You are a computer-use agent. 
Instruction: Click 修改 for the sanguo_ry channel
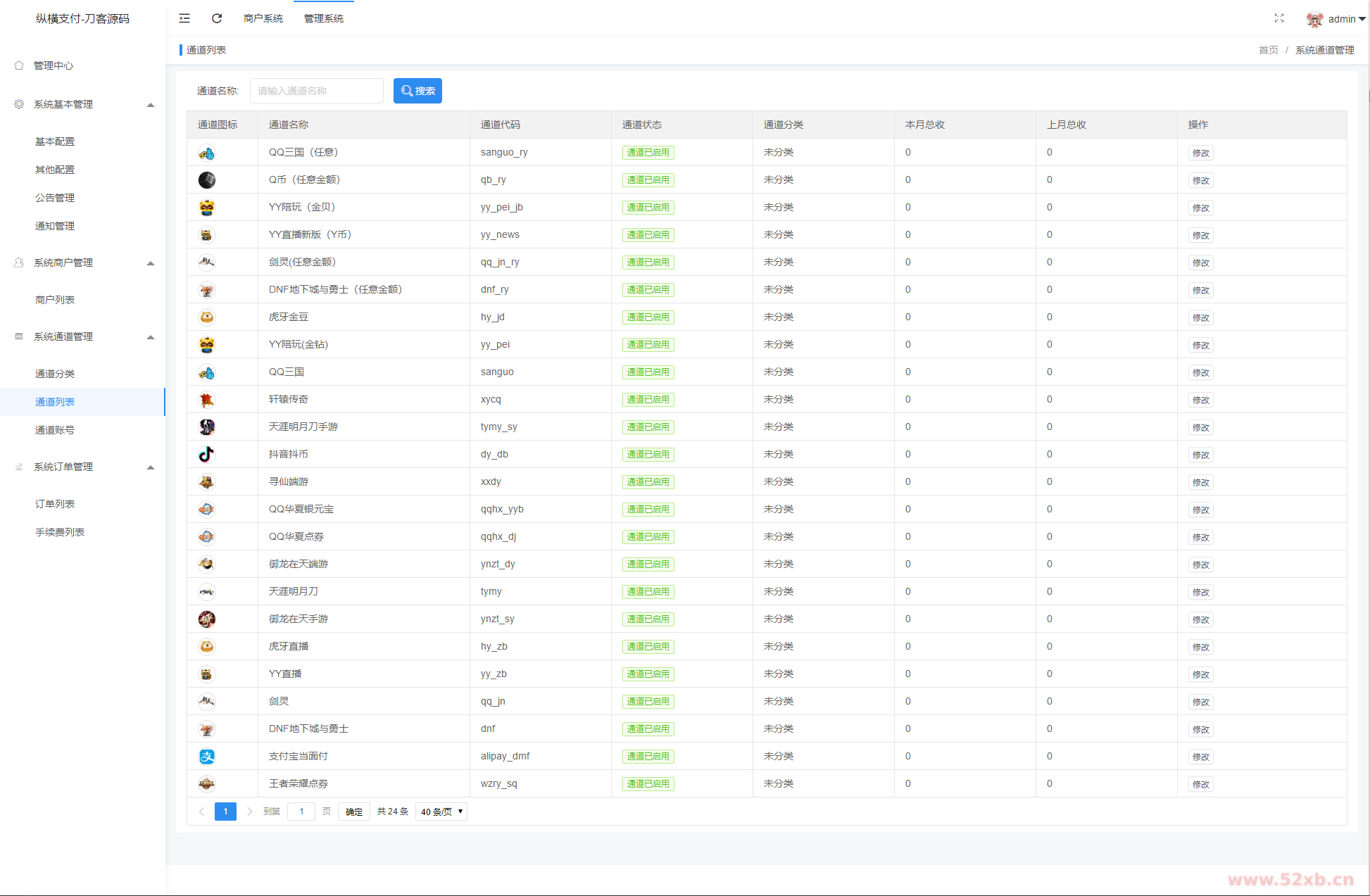coord(1200,153)
